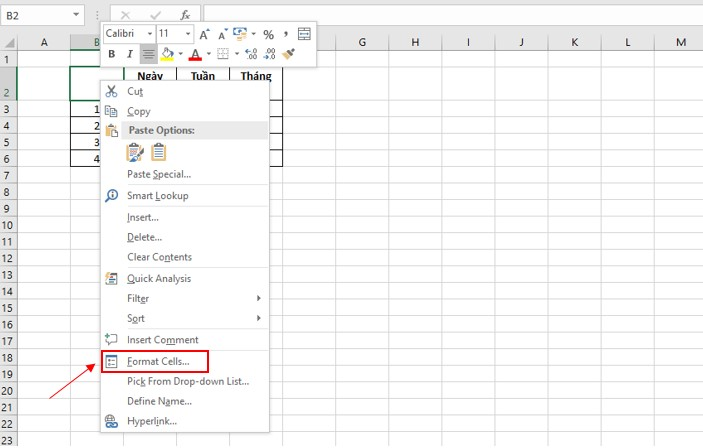Select Smart Lookup menu entry
The width and height of the screenshot is (703, 448).
point(185,196)
